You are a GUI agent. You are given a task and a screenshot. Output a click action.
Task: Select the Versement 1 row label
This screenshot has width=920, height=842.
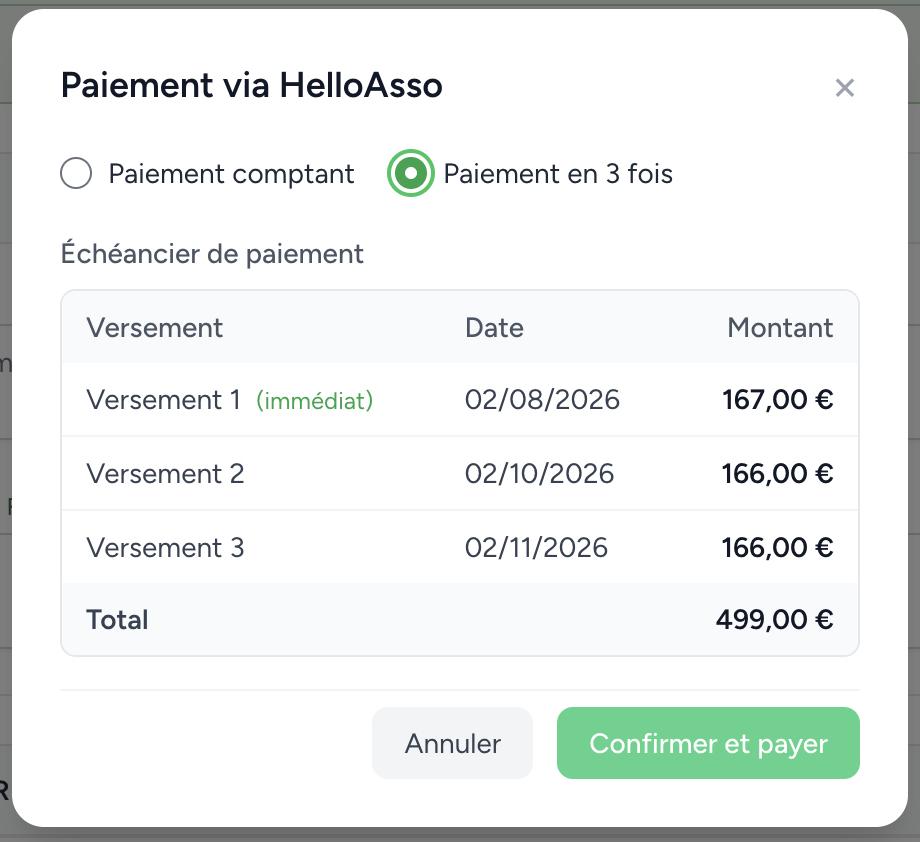[x=164, y=400]
